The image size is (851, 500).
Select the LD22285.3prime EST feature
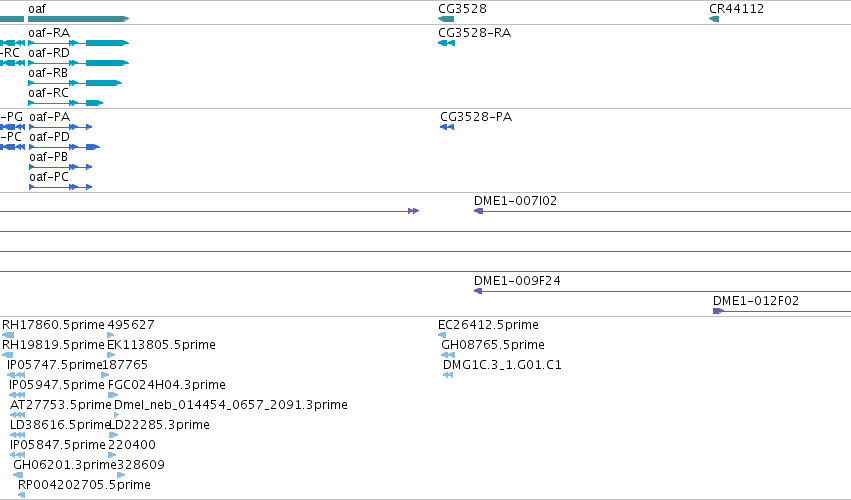tap(113, 435)
